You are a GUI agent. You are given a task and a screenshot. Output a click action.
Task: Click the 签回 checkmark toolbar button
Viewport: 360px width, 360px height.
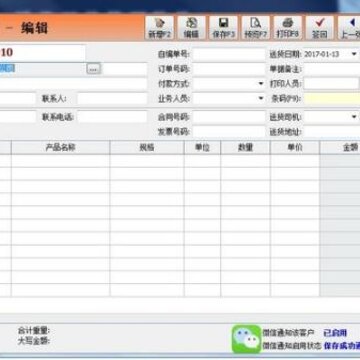point(319,28)
